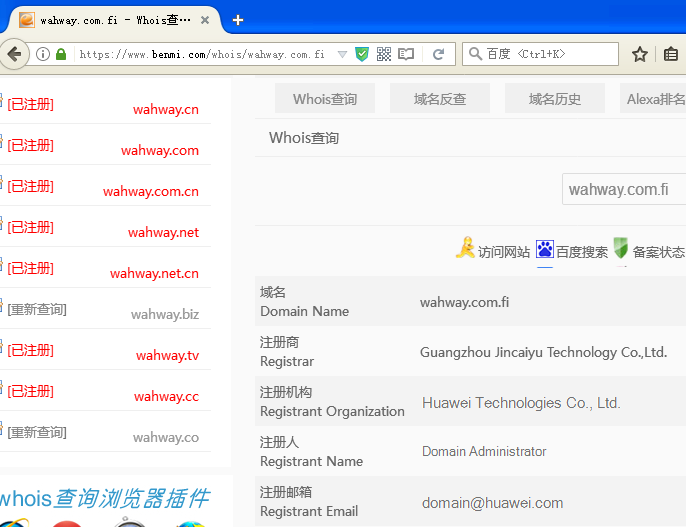
Task: Select the Domain Administrator registrant value
Action: (484, 451)
